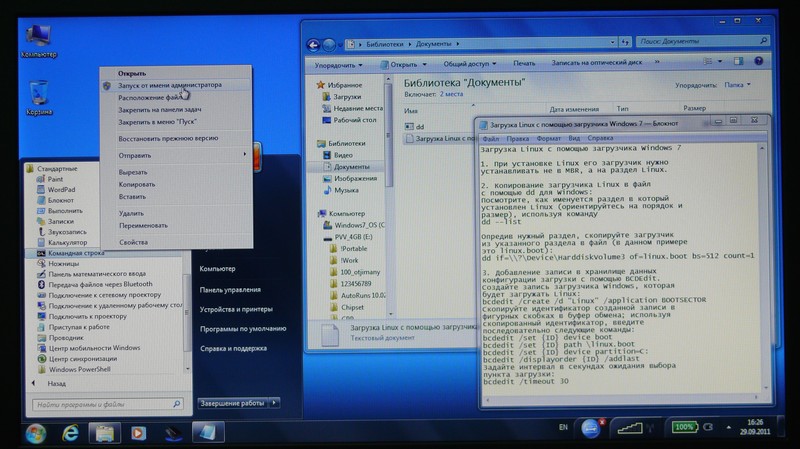Open the network signal tray icon
Viewport: 800px width, 449px height.
pyautogui.click(x=630, y=428)
